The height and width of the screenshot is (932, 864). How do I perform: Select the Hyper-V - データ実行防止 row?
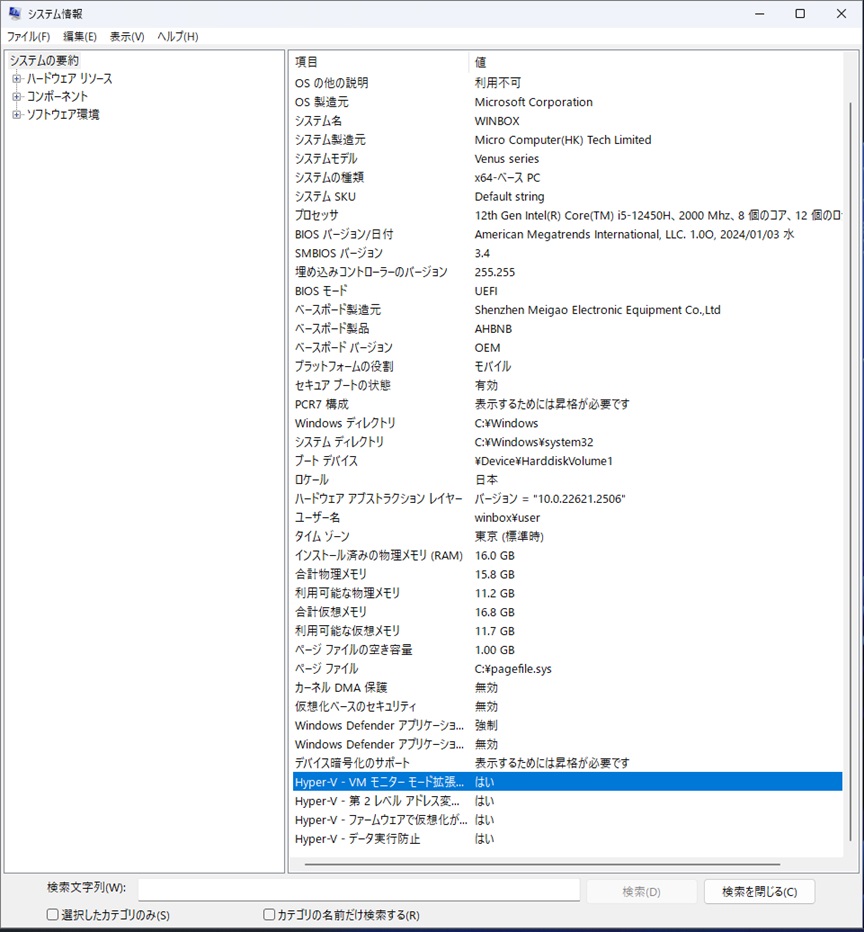pyautogui.click(x=567, y=839)
